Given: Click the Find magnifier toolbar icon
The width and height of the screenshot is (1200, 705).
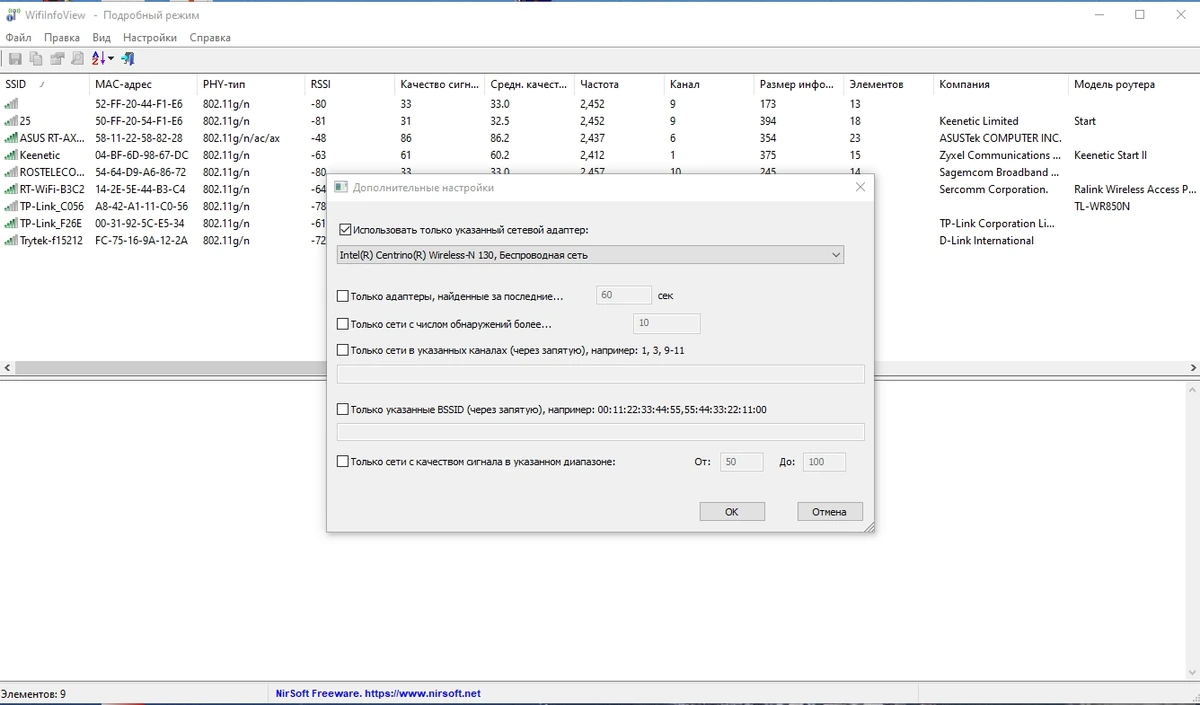Looking at the screenshot, I should [x=77, y=59].
